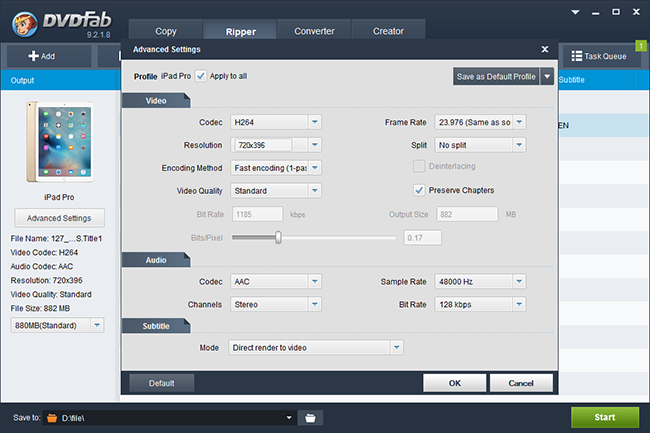Expand the 880MB(Standard) size dropdown
Viewport: 650px width, 433px height.
pos(97,325)
